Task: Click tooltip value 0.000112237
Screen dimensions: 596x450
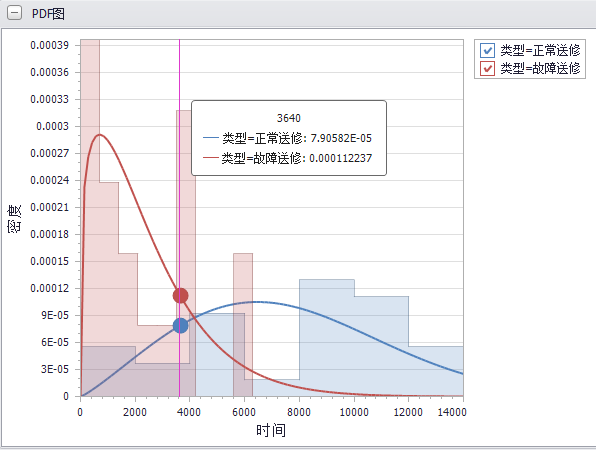Action: (x=341, y=158)
